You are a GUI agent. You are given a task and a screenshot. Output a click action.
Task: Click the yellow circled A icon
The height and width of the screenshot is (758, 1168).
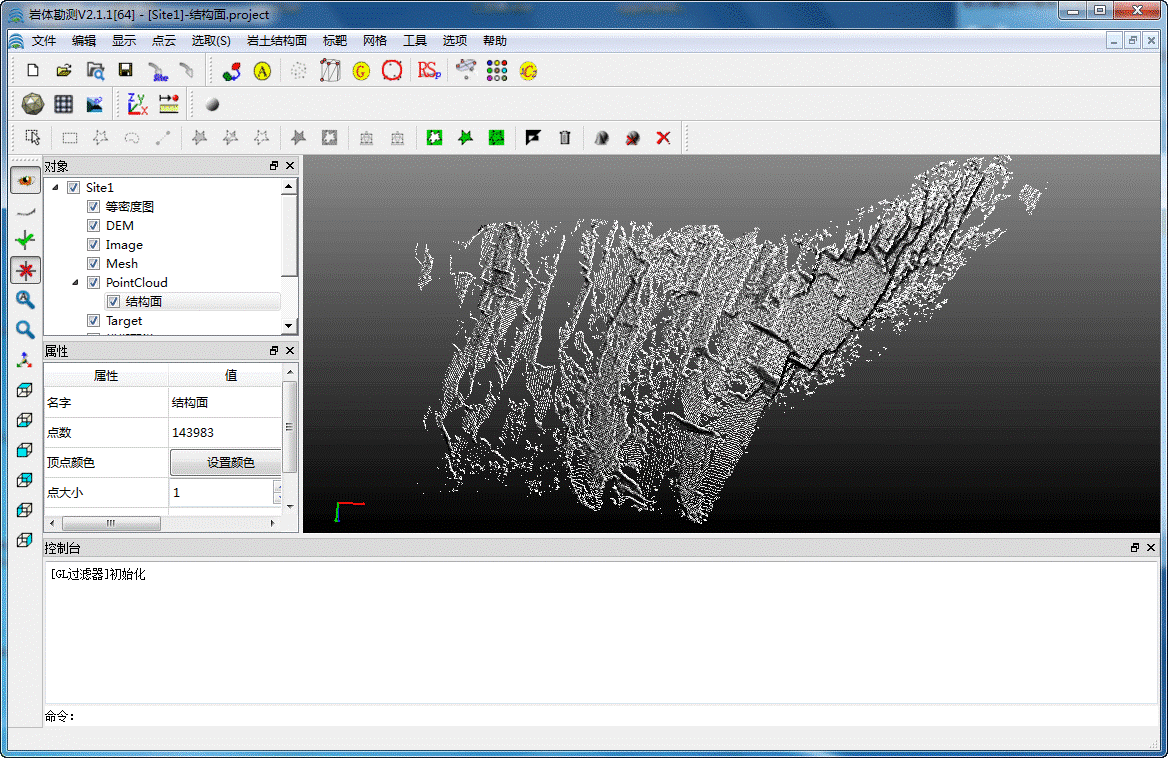(262, 71)
